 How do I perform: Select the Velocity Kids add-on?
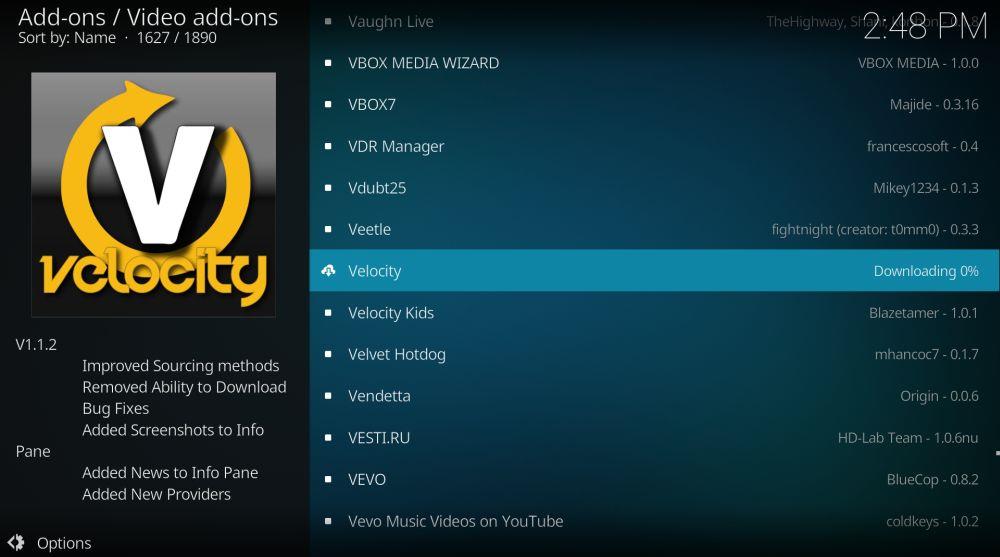coord(654,313)
